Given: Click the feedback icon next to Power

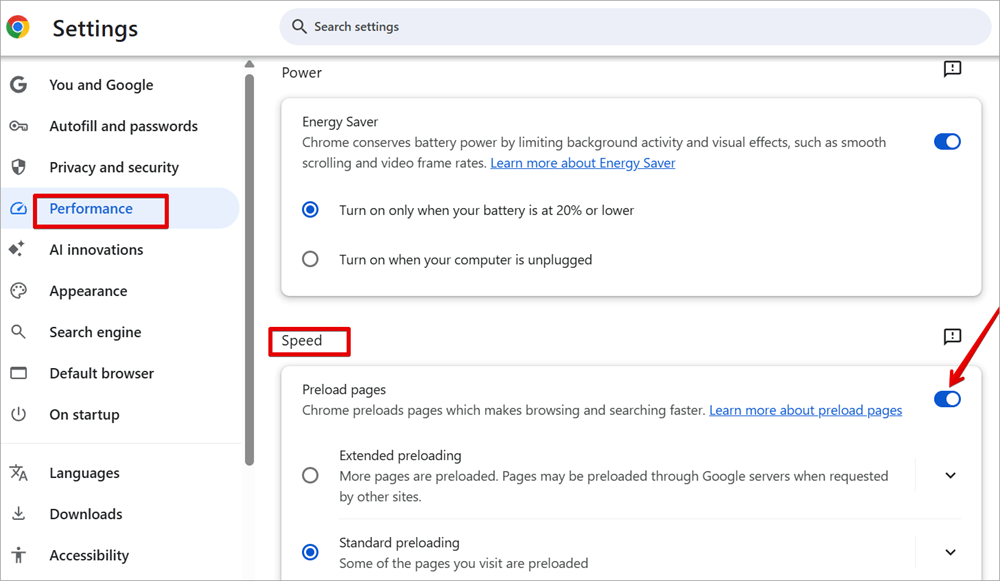Looking at the screenshot, I should coord(951,69).
